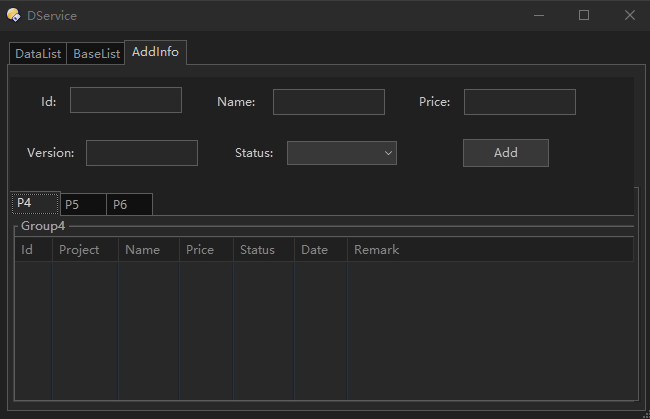Open the P4 sub-tab

coord(36,203)
